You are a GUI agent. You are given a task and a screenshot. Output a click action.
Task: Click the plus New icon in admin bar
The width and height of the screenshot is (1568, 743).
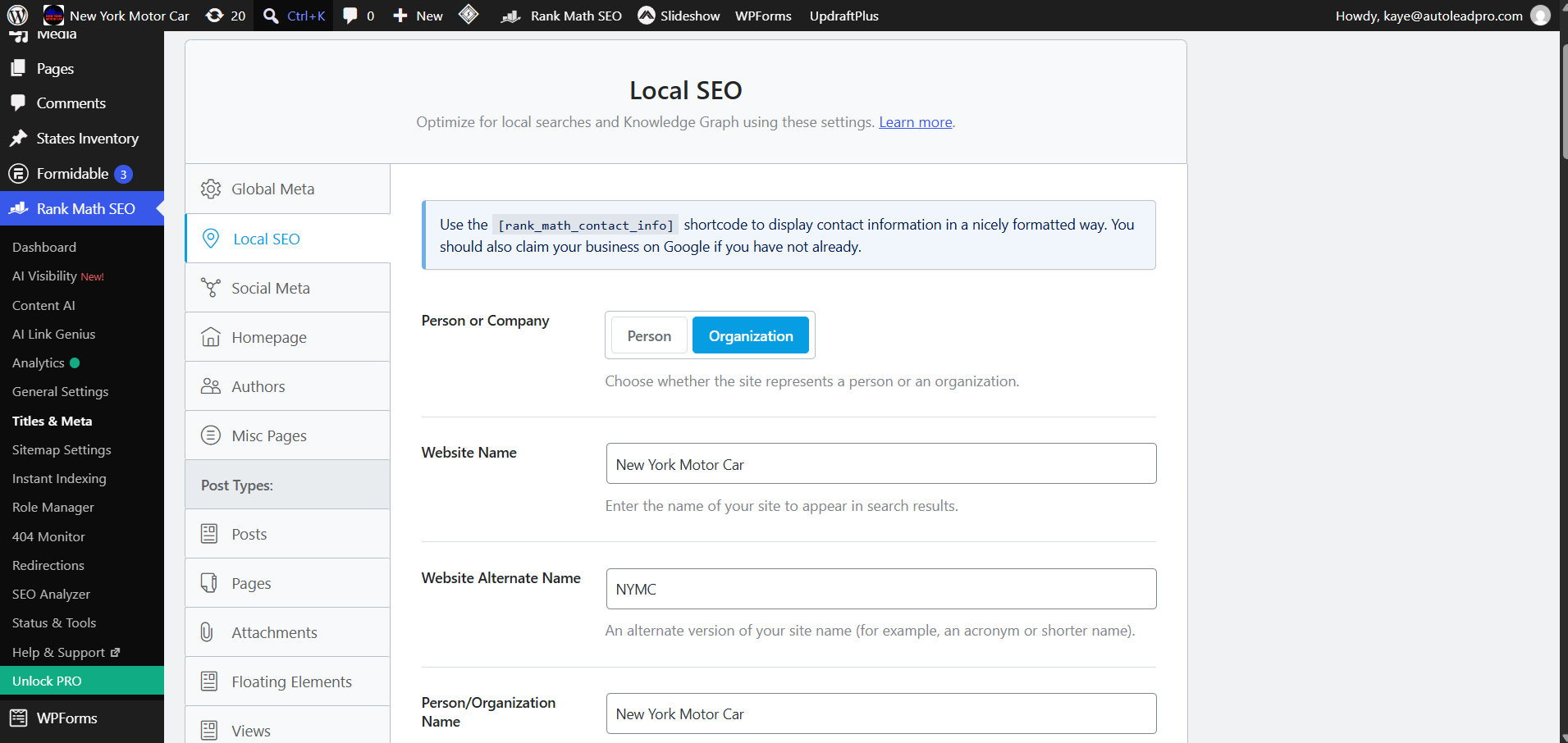[x=400, y=16]
